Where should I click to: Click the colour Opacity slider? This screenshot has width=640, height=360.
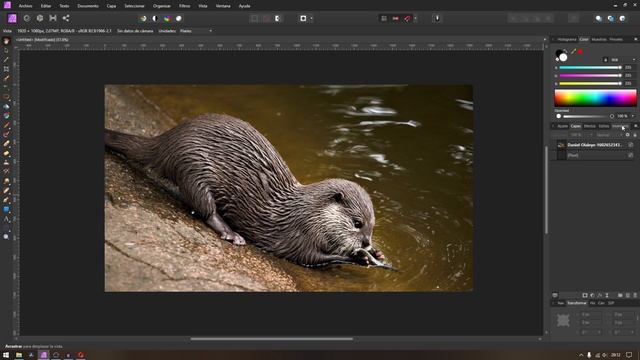[x=586, y=116]
